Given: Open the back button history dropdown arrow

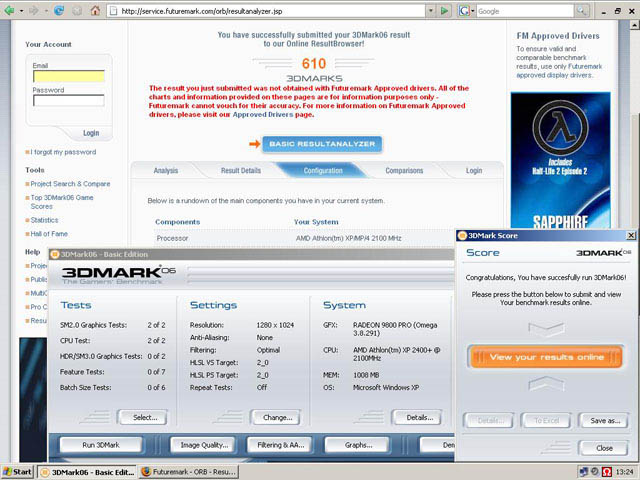Looking at the screenshot, I should [x=23, y=11].
